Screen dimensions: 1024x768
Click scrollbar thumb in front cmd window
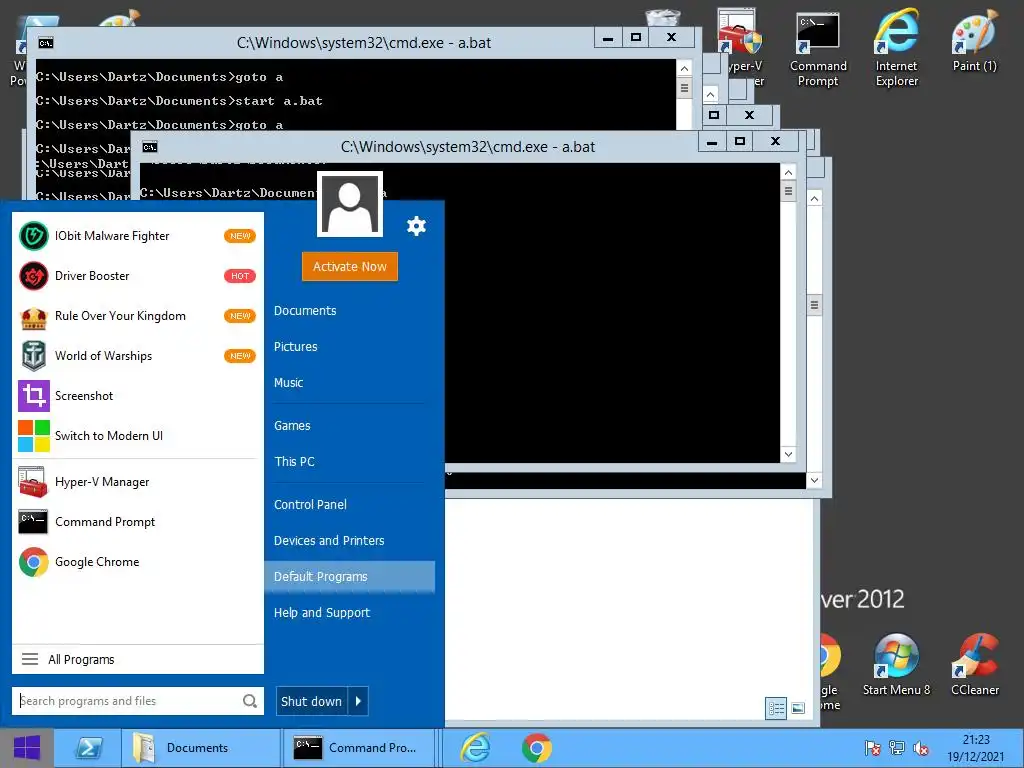click(x=788, y=191)
